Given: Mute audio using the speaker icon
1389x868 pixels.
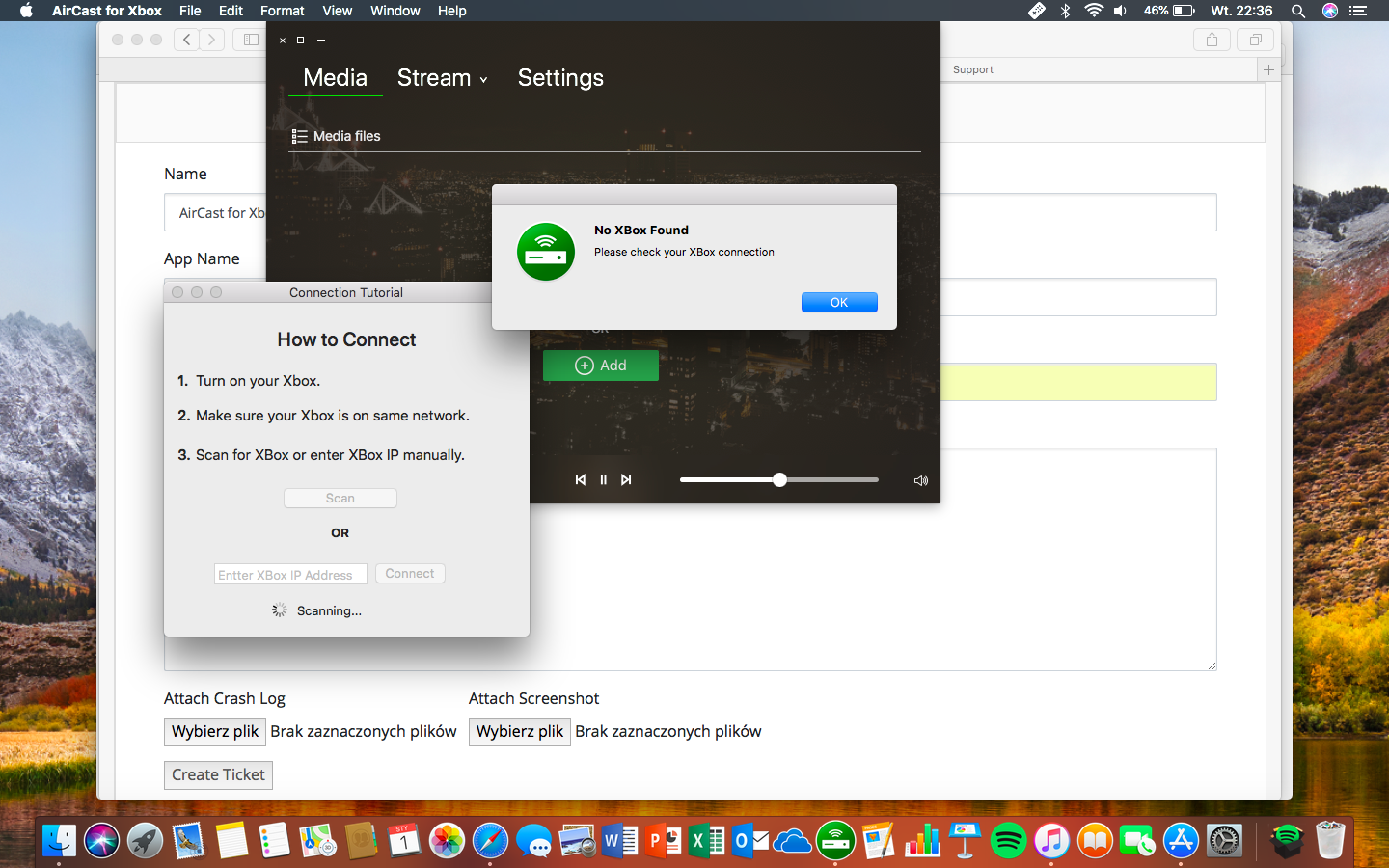Looking at the screenshot, I should tap(920, 480).
